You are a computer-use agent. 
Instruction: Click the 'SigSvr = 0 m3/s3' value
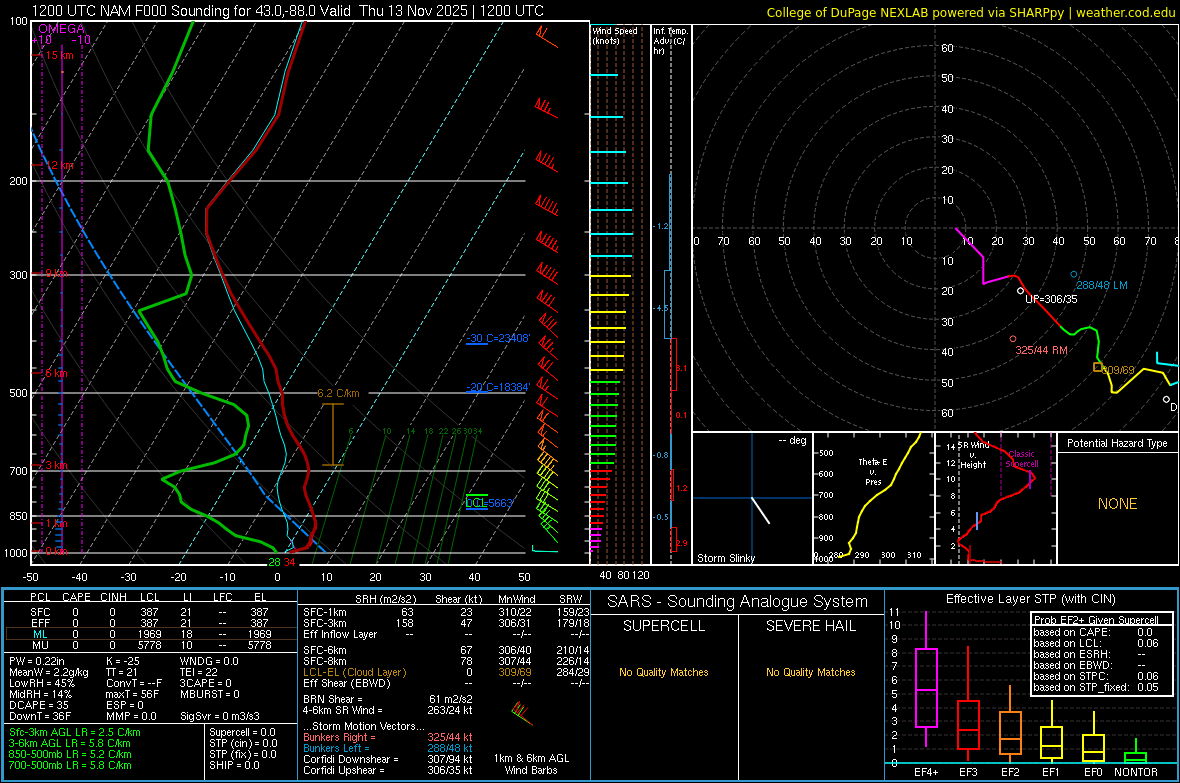pos(220,716)
